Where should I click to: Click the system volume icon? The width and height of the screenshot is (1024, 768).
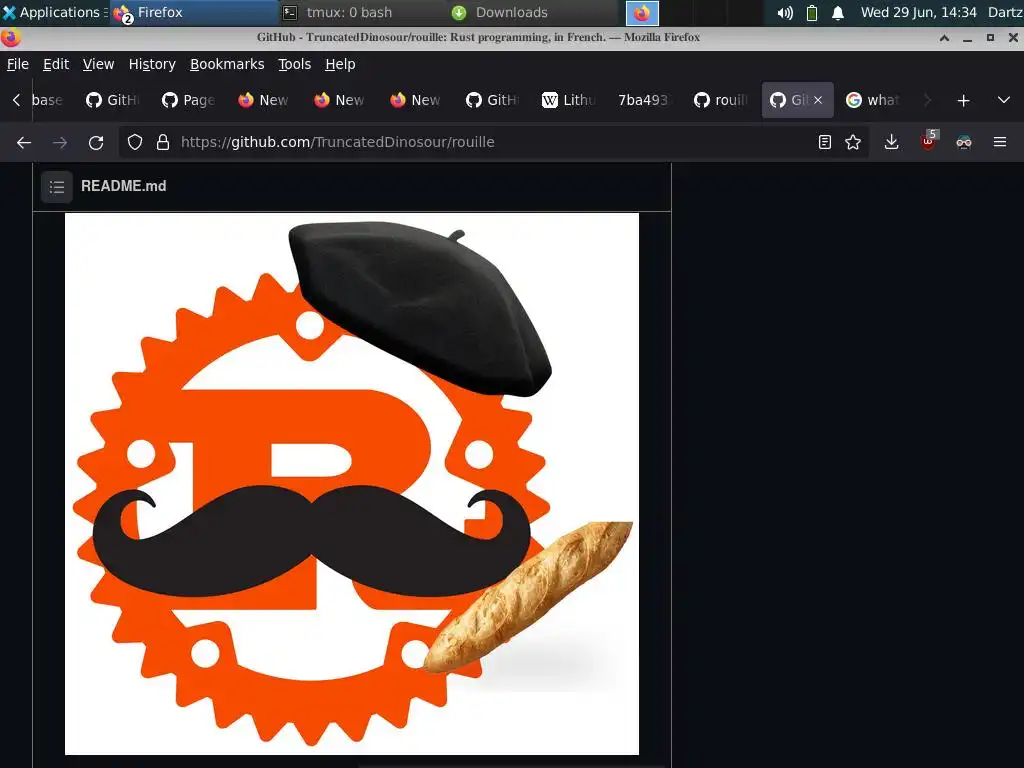click(x=785, y=12)
